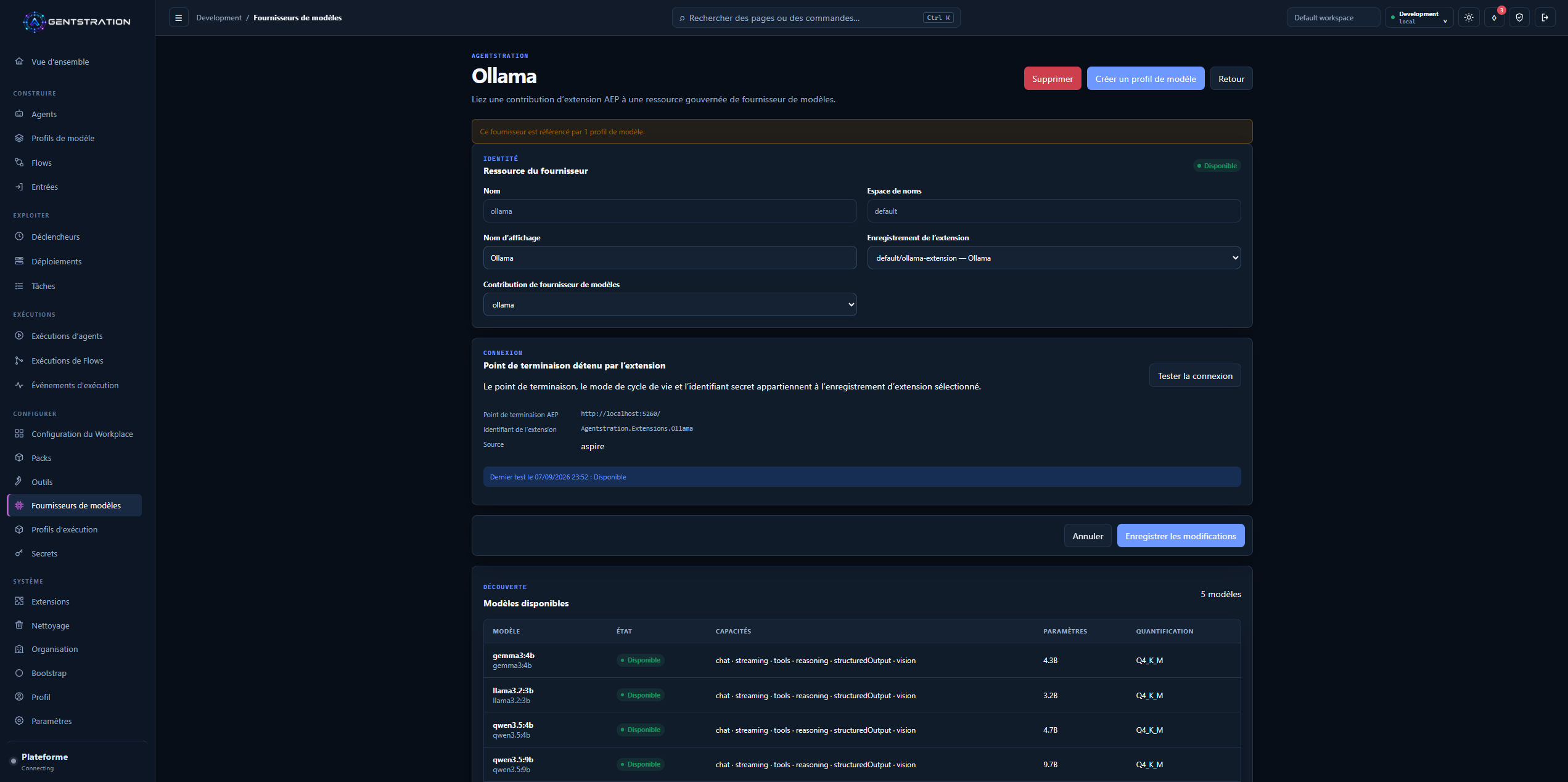Image resolution: width=1568 pixels, height=782 pixels.
Task: Click the Événements d'exécution activity icon
Action: (19, 385)
